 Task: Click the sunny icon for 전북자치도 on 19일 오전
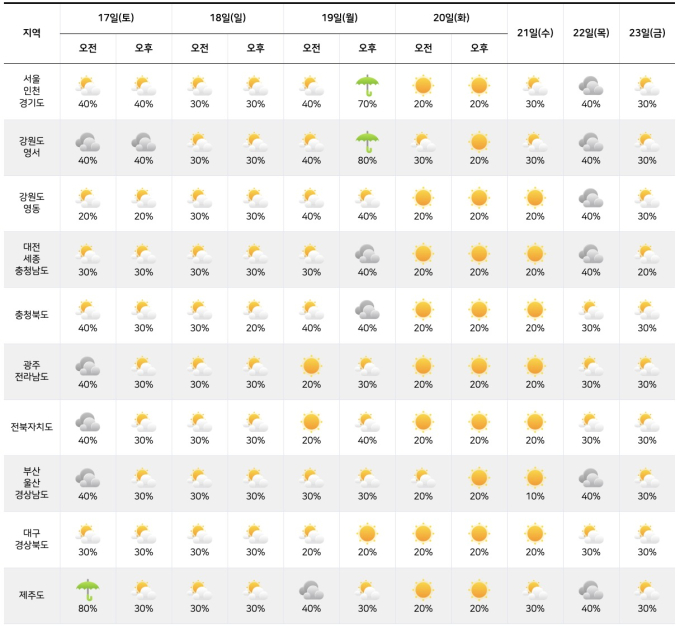pyautogui.click(x=311, y=422)
